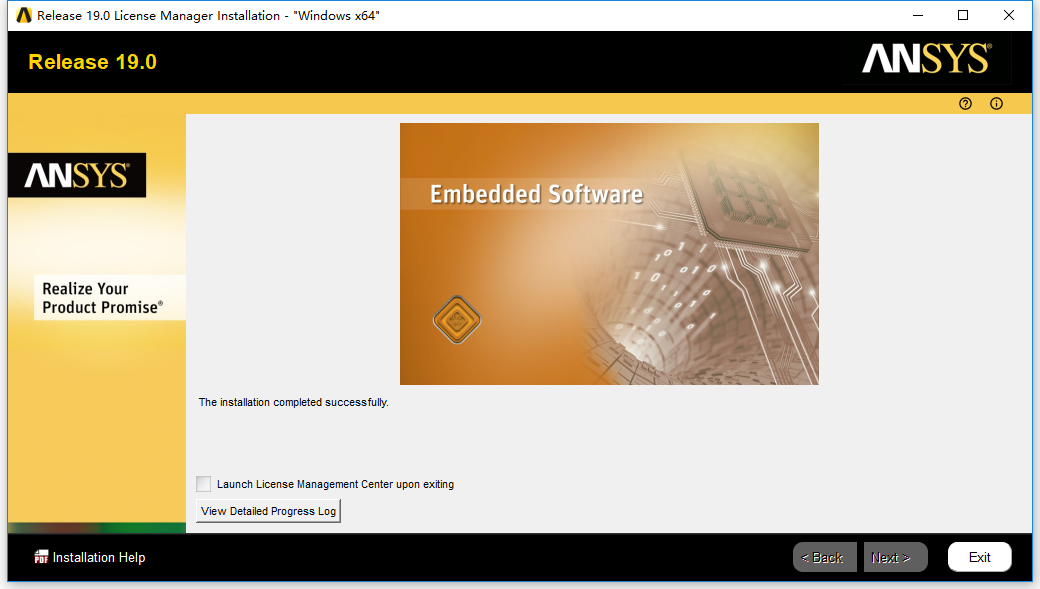The width and height of the screenshot is (1040, 589).
Task: Click the 'Realize Your Product Promise' text
Action: point(103,298)
